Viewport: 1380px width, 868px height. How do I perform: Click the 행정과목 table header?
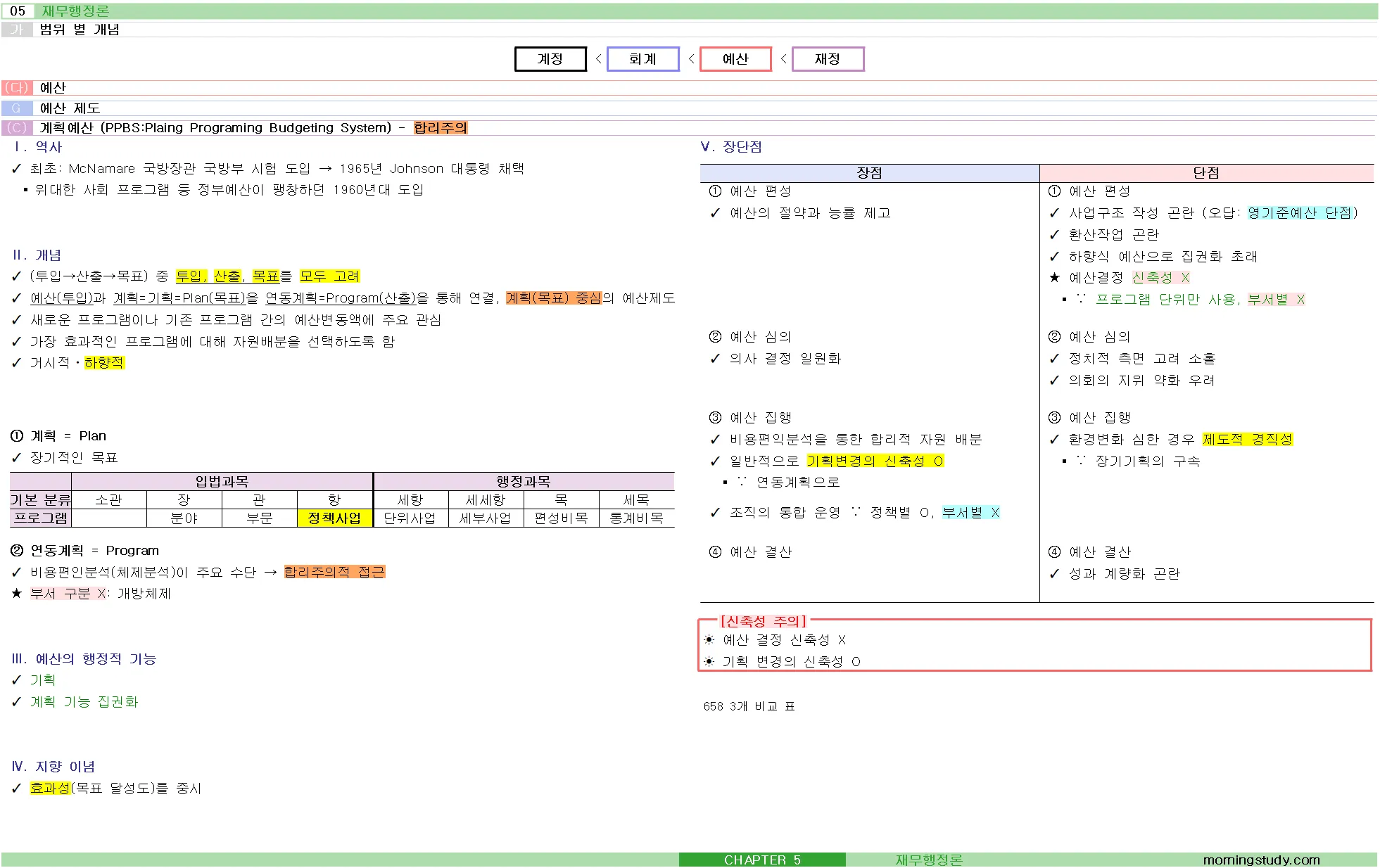tap(524, 482)
